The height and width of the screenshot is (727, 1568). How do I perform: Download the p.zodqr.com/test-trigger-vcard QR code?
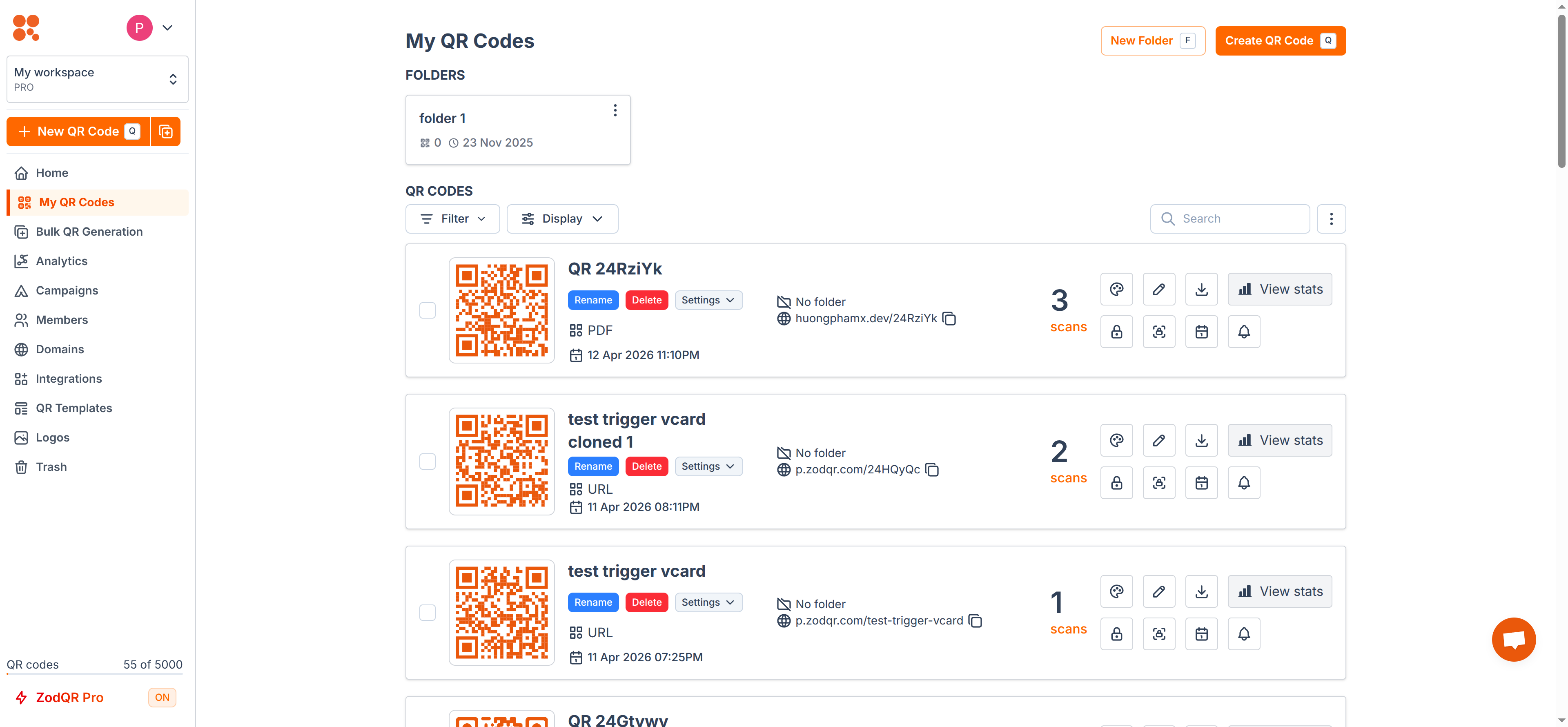point(1202,591)
